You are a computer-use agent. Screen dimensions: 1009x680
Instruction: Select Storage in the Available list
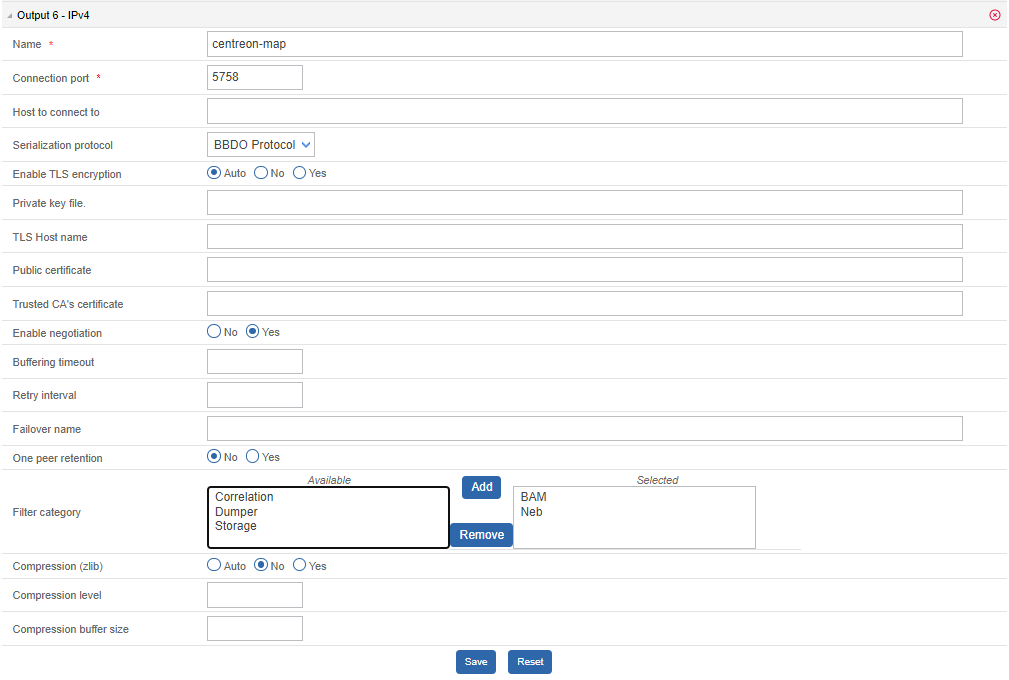(x=236, y=526)
